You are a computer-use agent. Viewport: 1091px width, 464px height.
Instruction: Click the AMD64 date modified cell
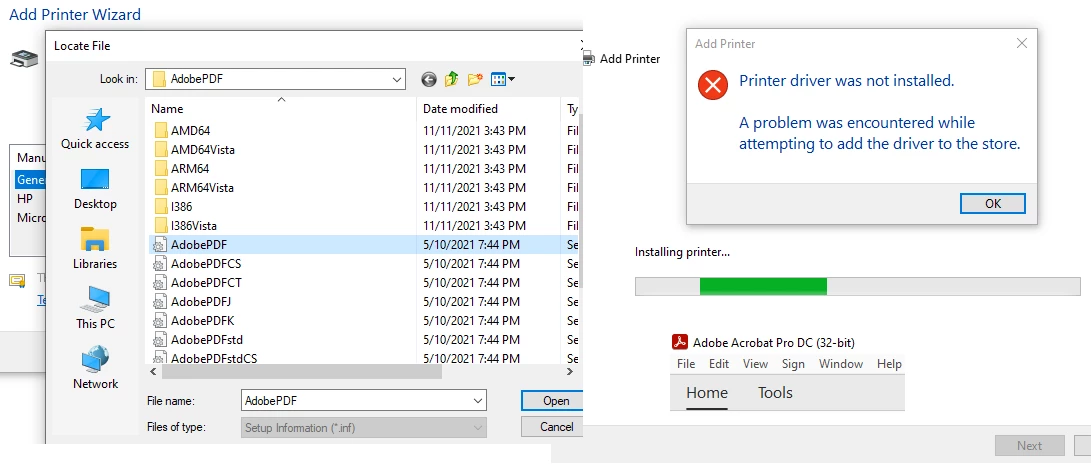coord(475,130)
